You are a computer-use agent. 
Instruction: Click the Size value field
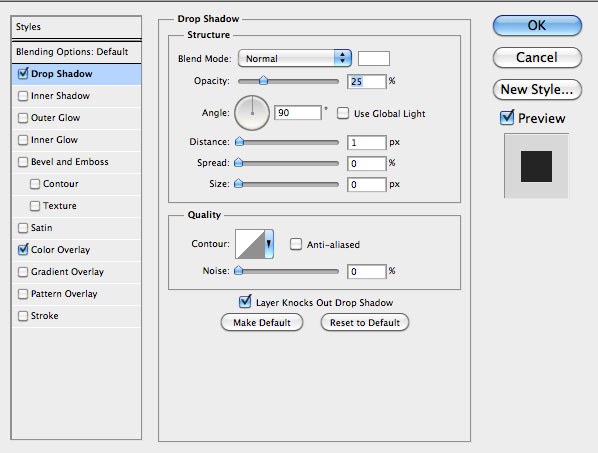pyautogui.click(x=367, y=185)
